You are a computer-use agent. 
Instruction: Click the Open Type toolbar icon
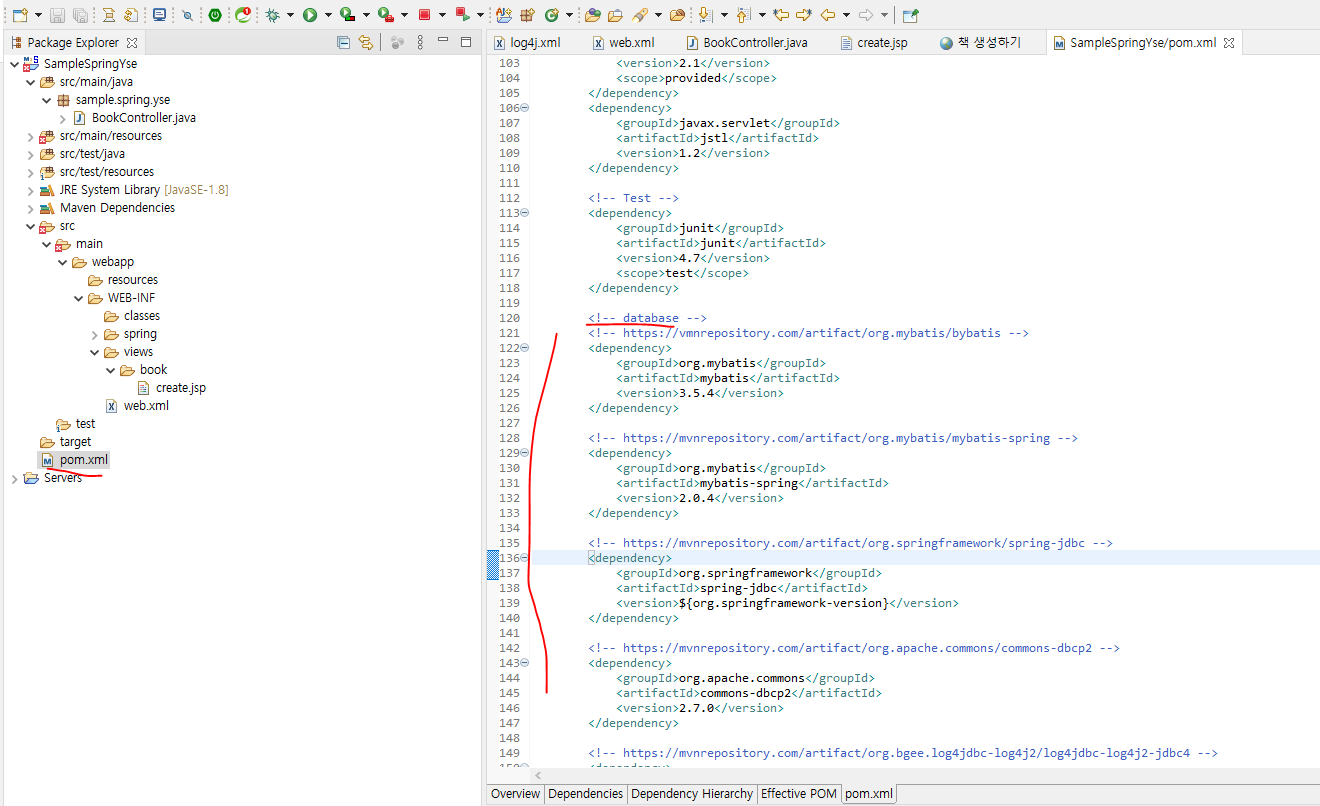pyautogui.click(x=593, y=15)
